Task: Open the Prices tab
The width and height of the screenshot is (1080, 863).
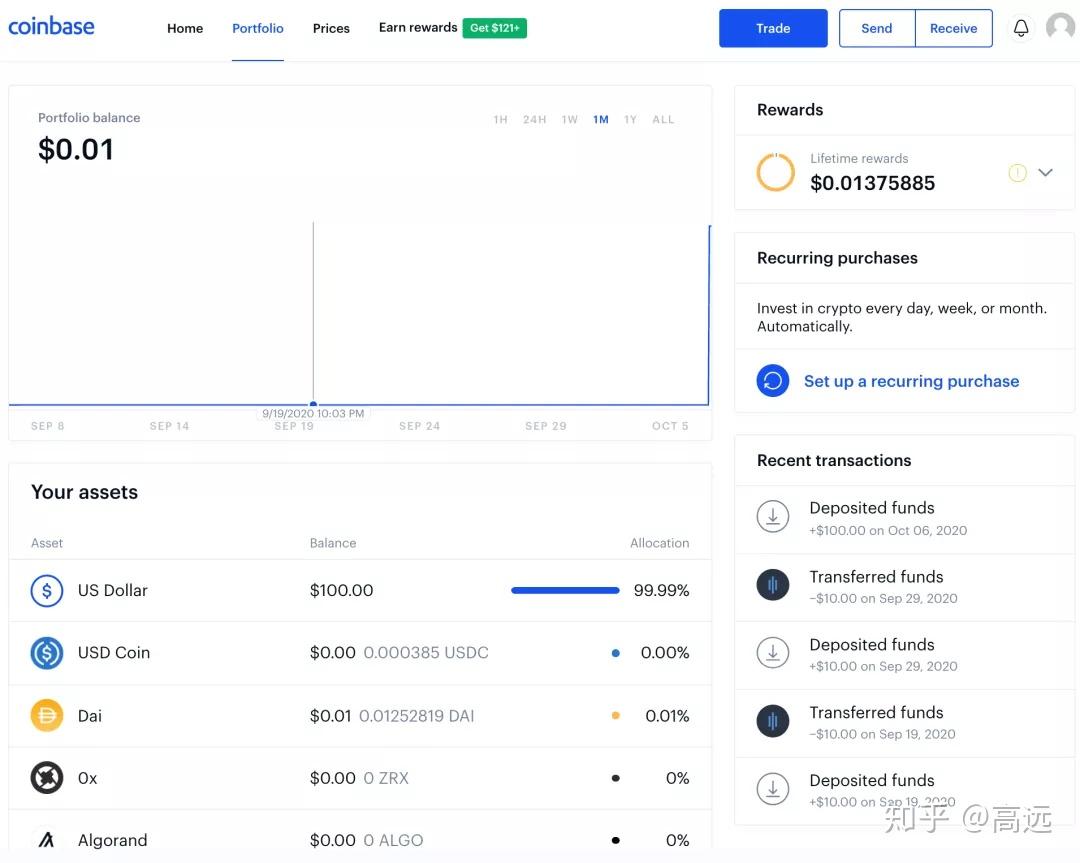Action: (331, 28)
